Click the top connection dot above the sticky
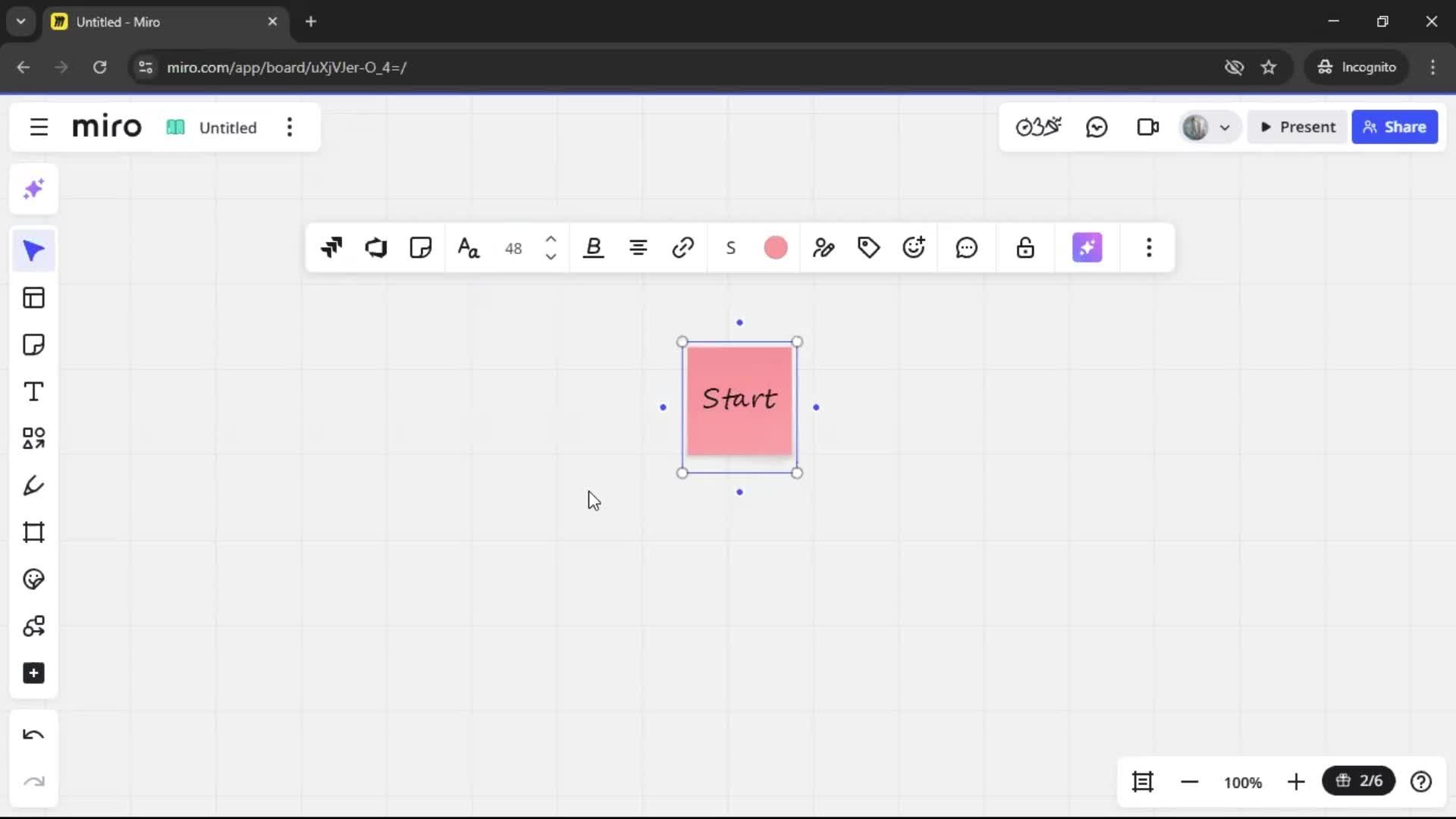This screenshot has height=819, width=1456. 739,322
